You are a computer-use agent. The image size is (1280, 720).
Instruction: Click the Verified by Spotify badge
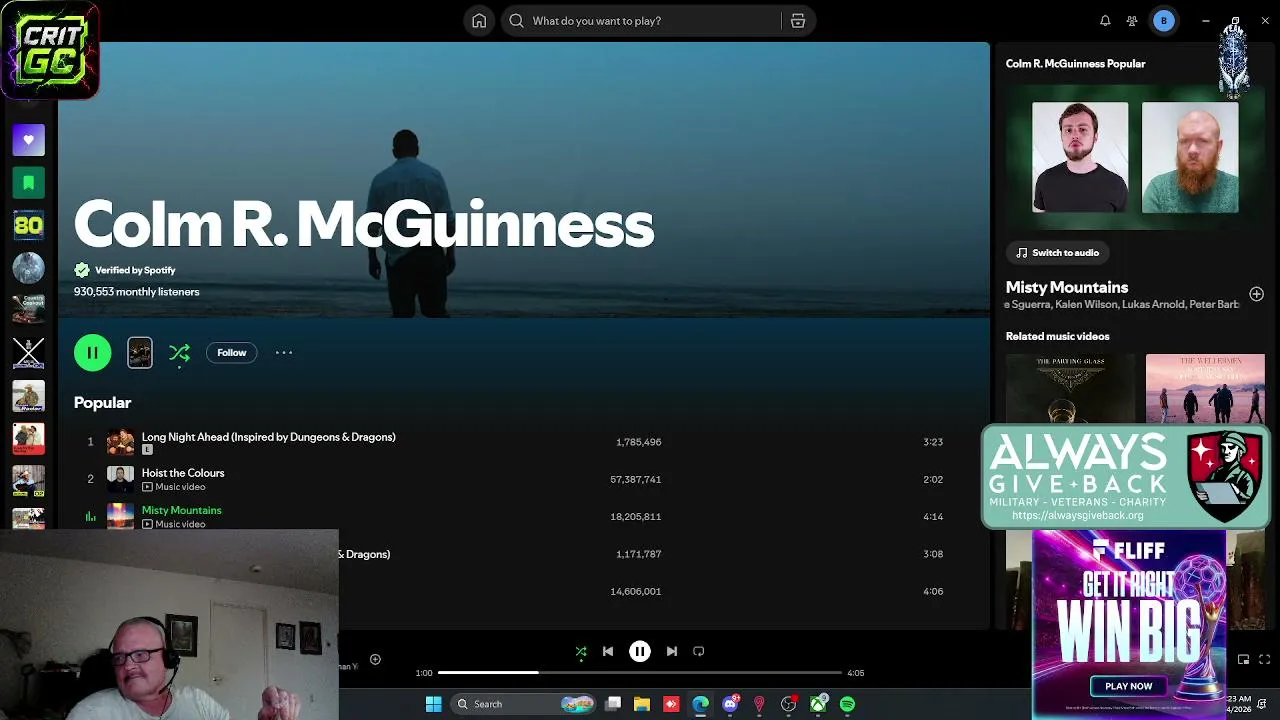click(x=125, y=270)
